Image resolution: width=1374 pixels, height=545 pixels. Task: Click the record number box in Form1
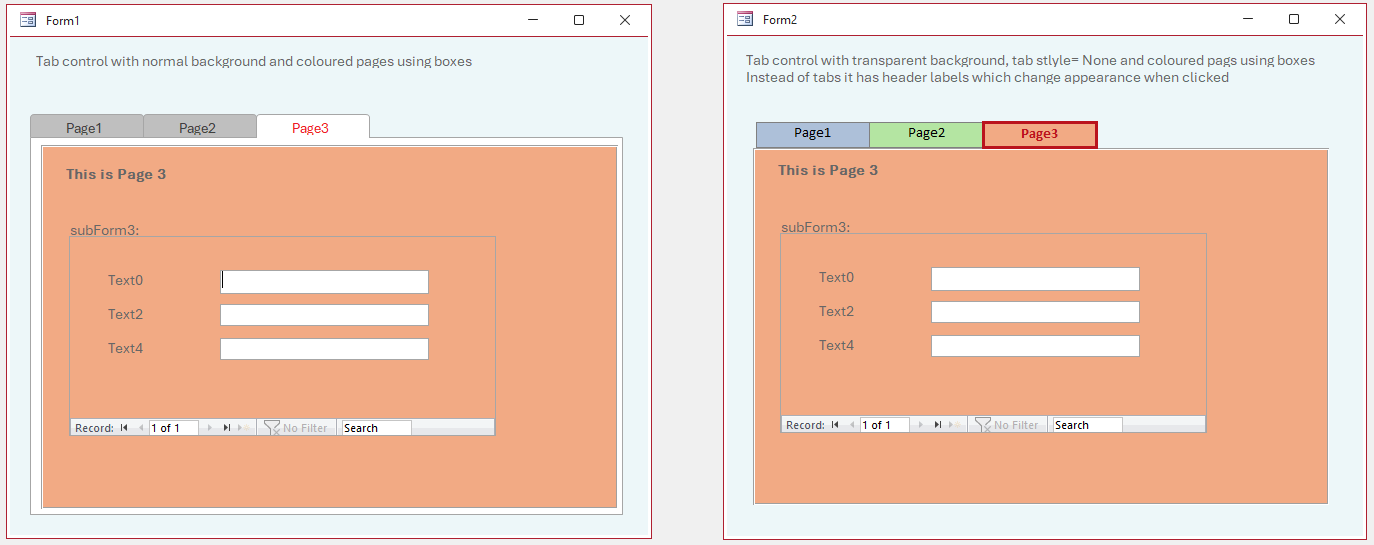pyautogui.click(x=173, y=428)
